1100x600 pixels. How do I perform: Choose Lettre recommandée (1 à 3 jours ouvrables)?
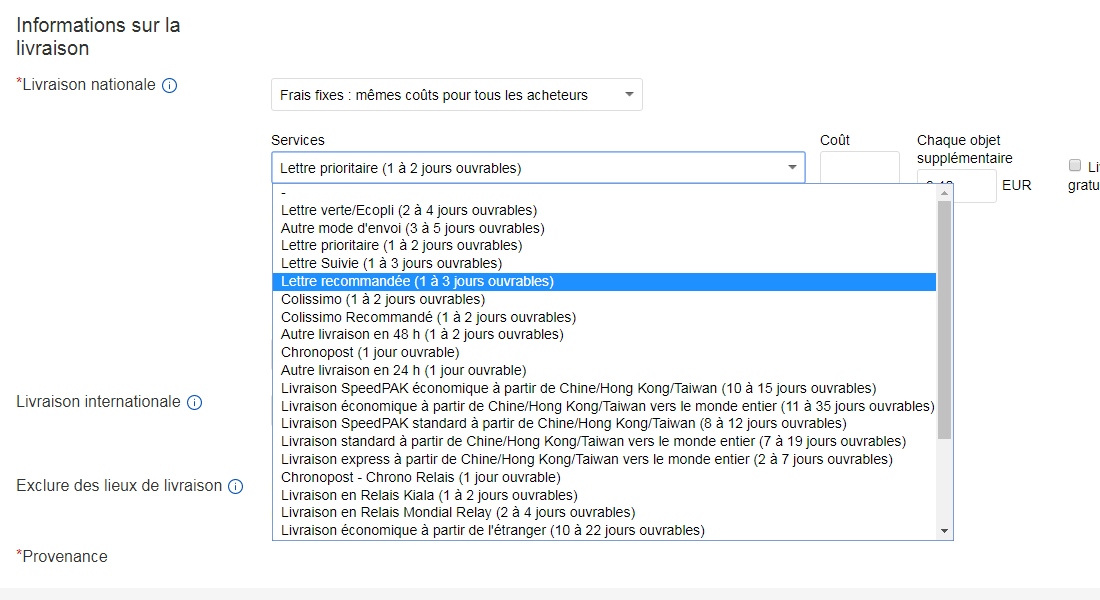[x=417, y=282]
